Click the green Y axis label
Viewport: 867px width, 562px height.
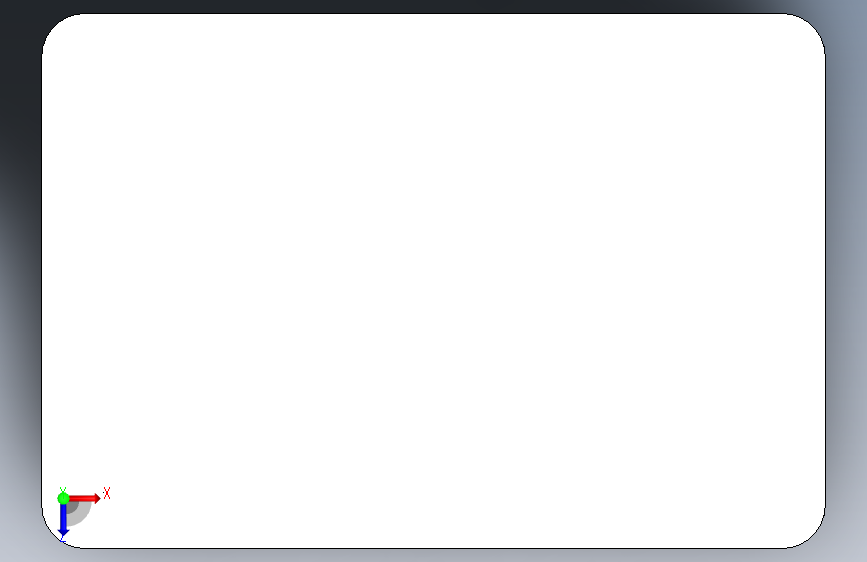click(63, 490)
